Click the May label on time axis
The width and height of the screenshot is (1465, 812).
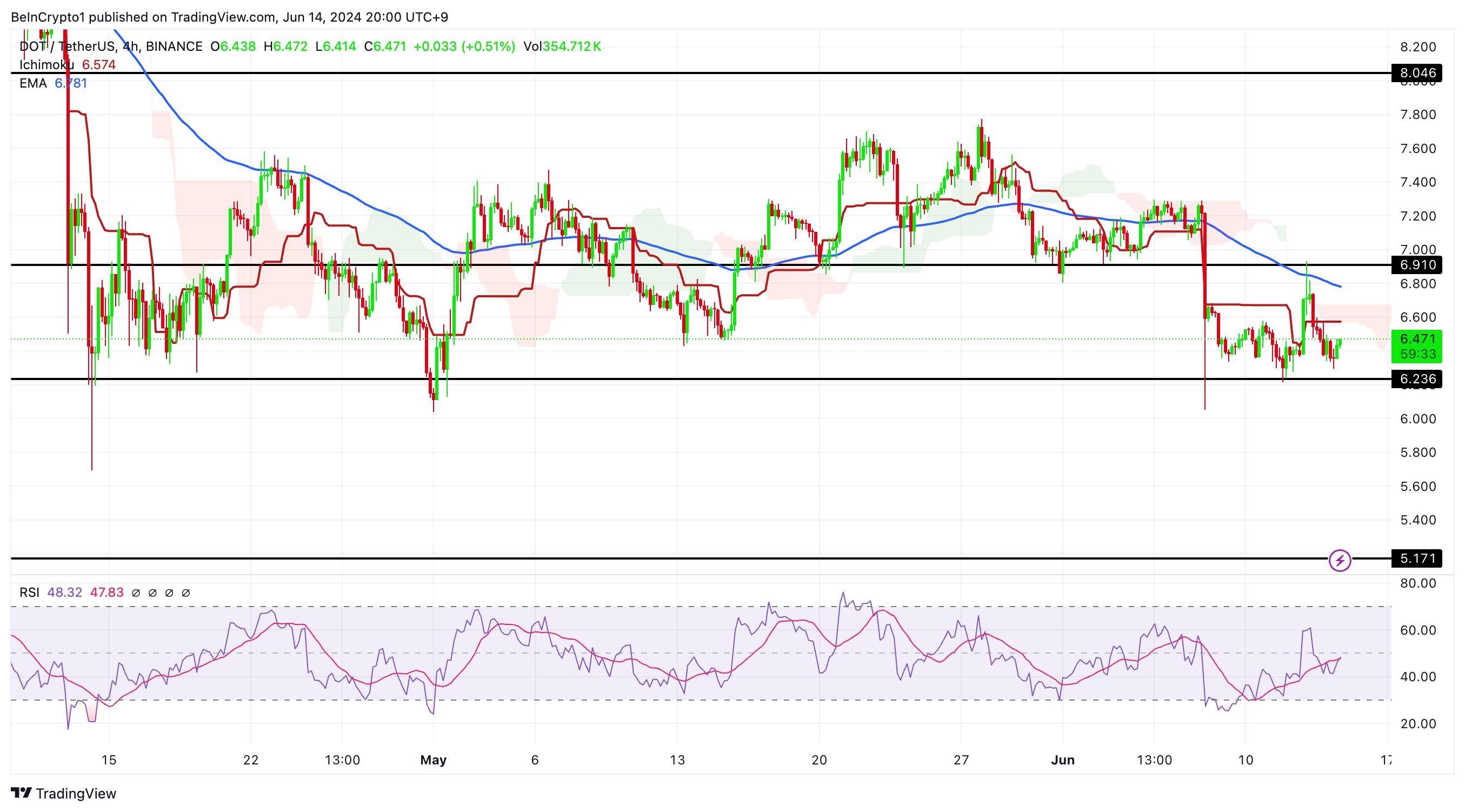[x=433, y=760]
